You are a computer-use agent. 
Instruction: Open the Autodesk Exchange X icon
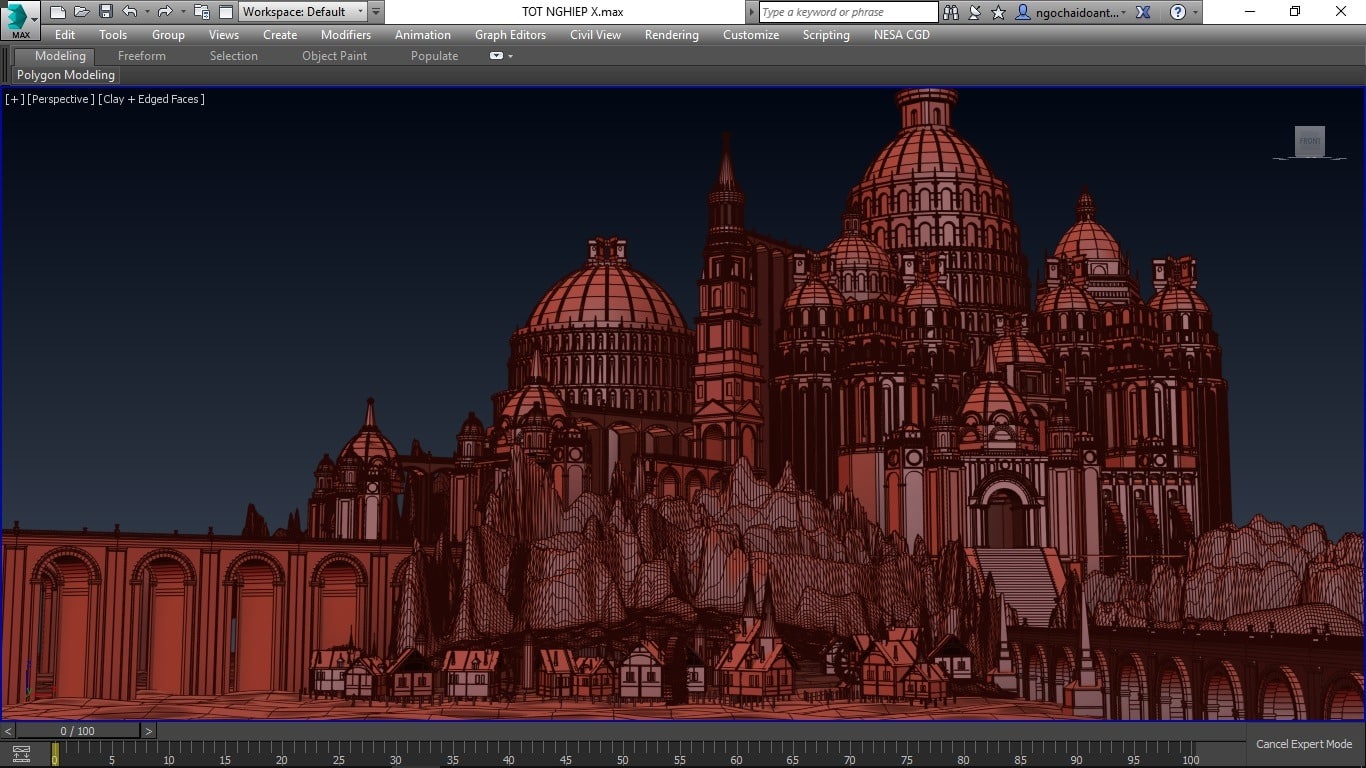(1144, 12)
